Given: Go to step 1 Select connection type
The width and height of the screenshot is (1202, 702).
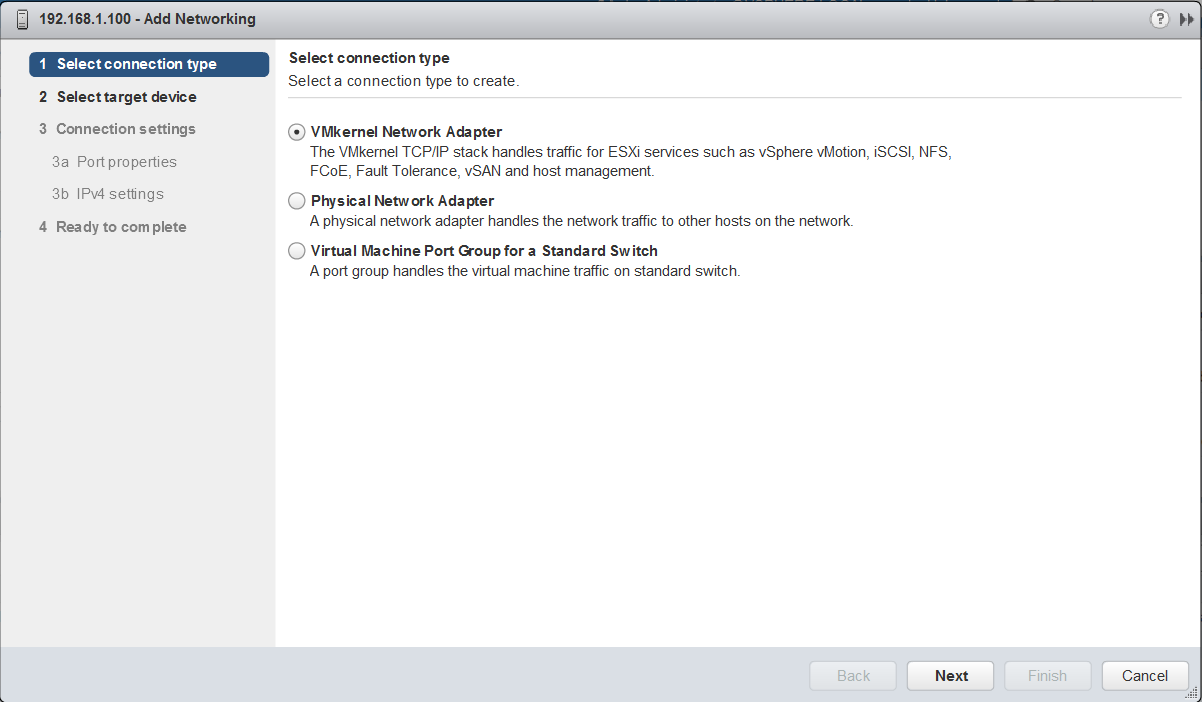Looking at the screenshot, I should pos(149,64).
